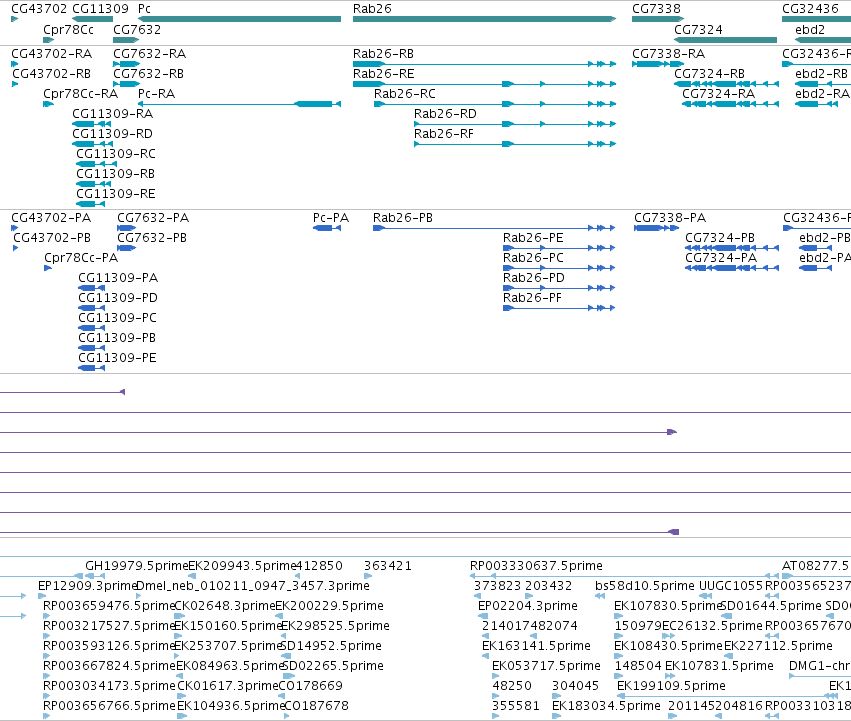
Task: Select the GH19979.5prime feature
Action: click(x=136, y=566)
